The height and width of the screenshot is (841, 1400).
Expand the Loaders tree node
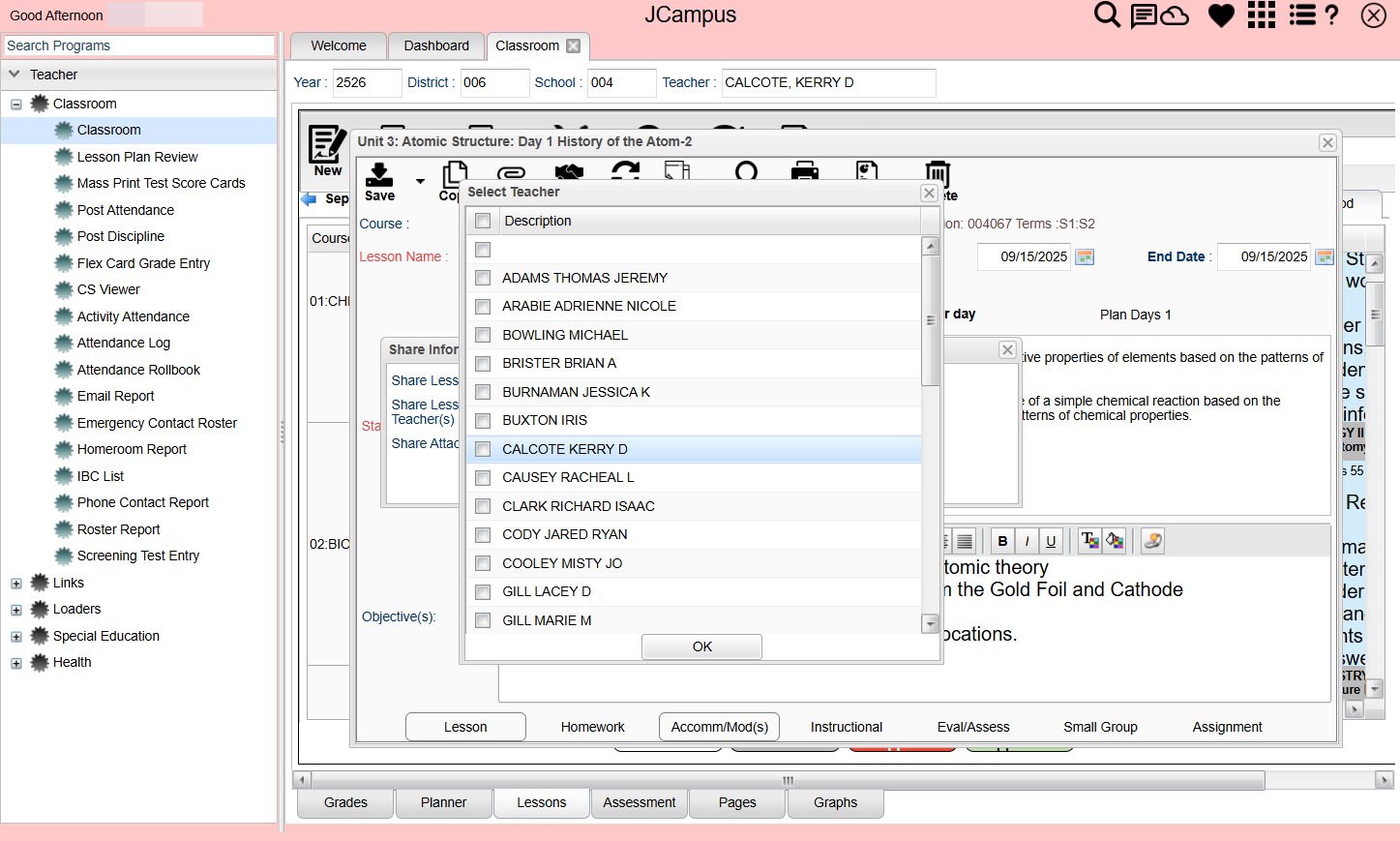click(16, 610)
